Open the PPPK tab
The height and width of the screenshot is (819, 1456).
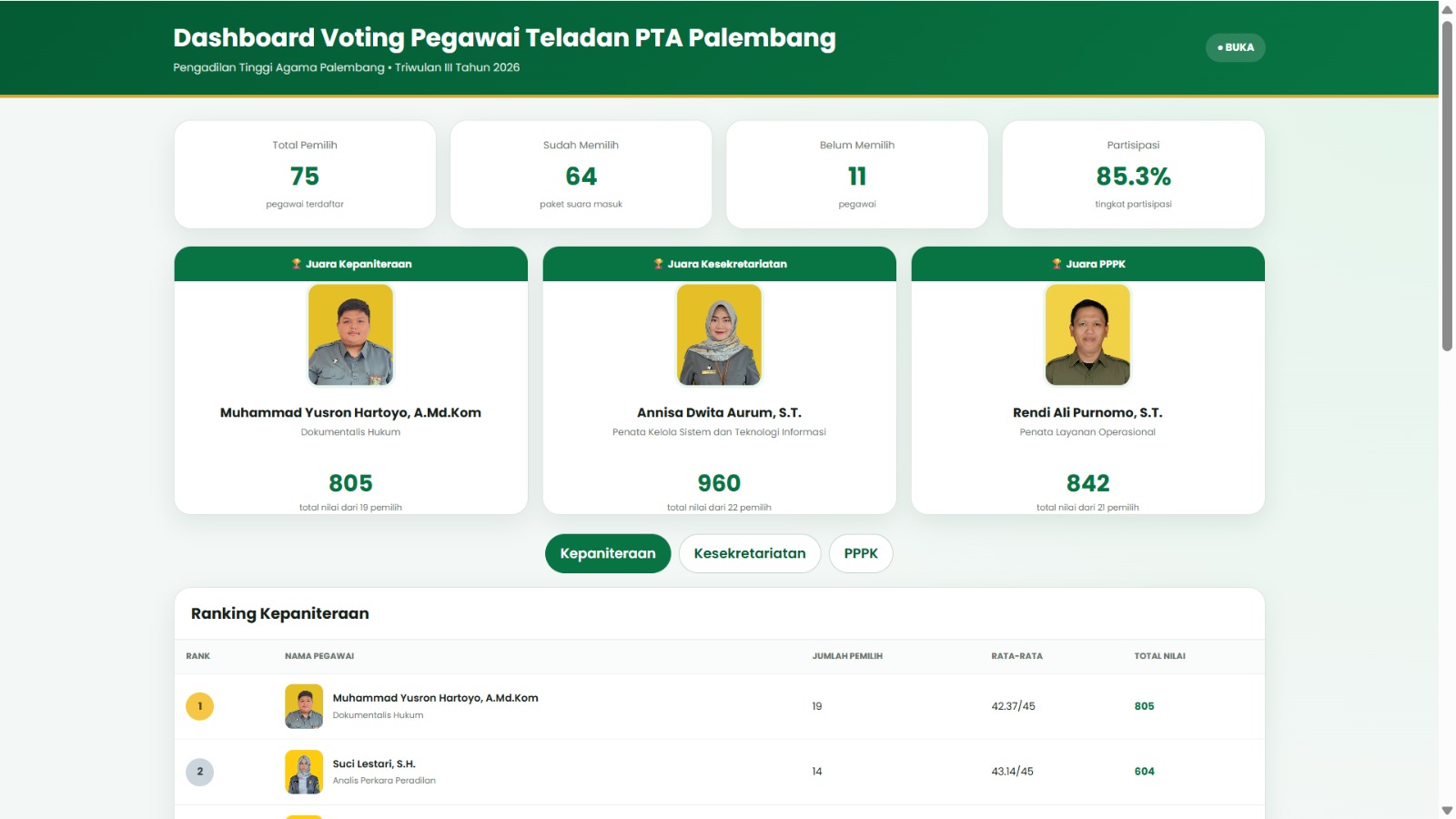pos(861,553)
